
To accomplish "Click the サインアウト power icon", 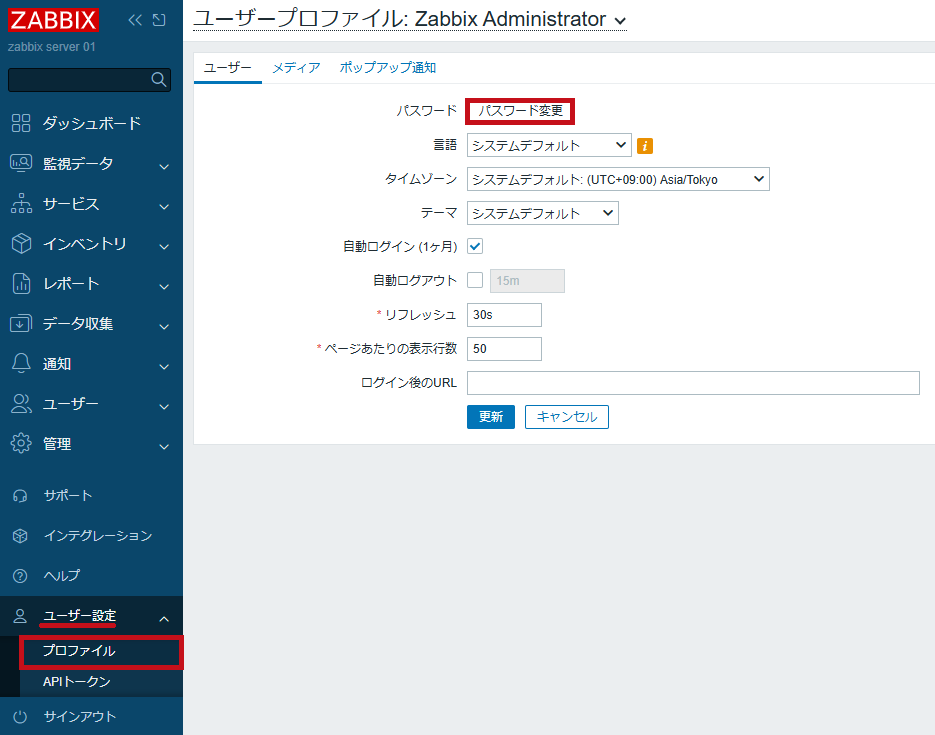I will coord(20,717).
